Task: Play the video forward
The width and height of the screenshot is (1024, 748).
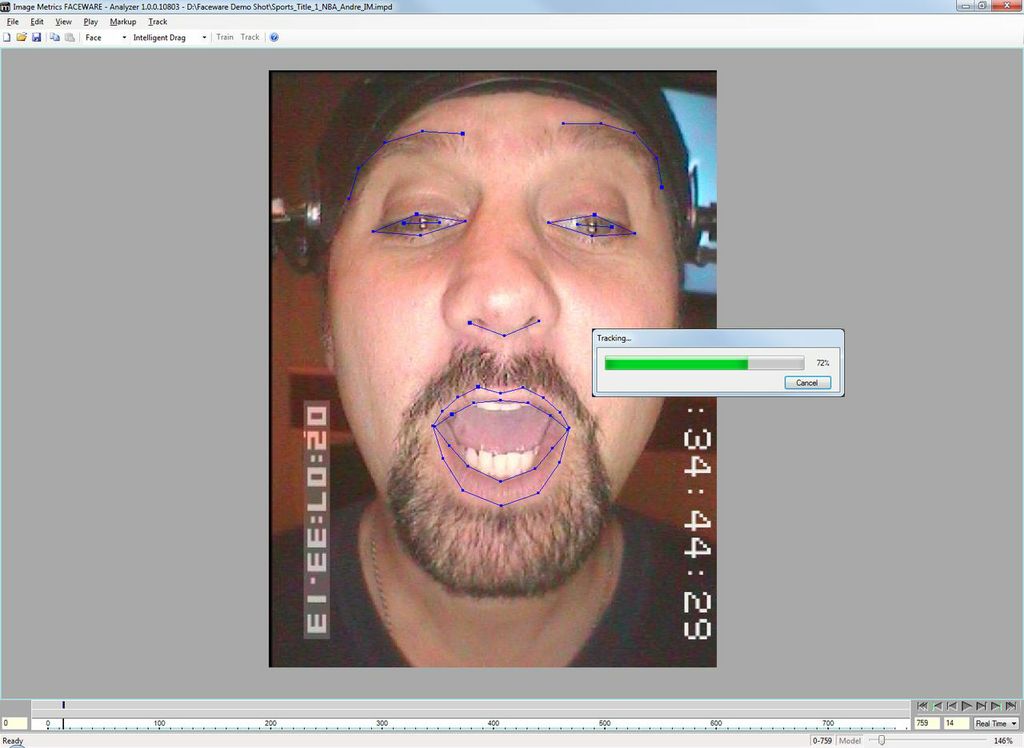Action: tap(966, 705)
